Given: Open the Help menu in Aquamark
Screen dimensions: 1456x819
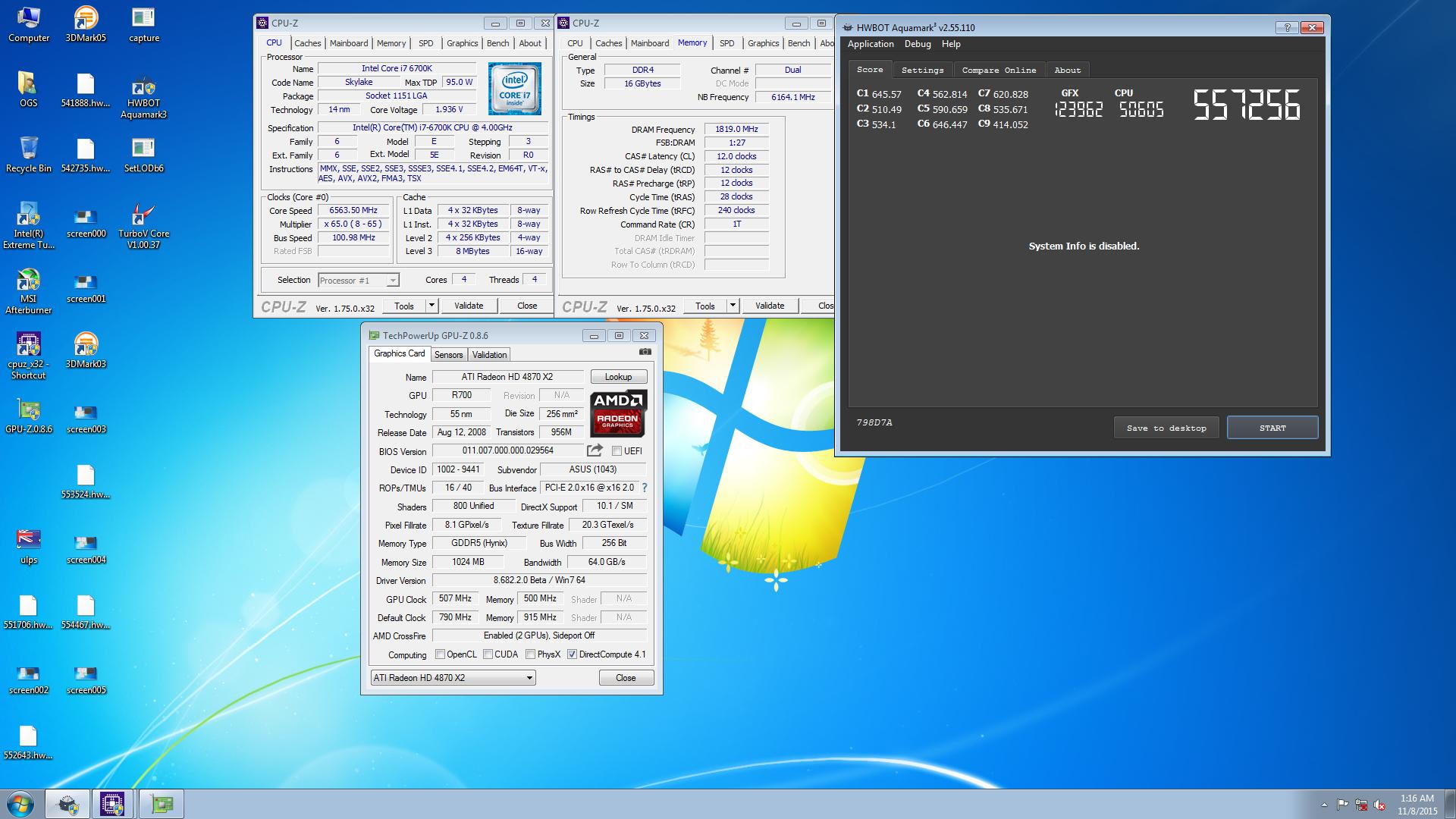Looking at the screenshot, I should click(951, 44).
